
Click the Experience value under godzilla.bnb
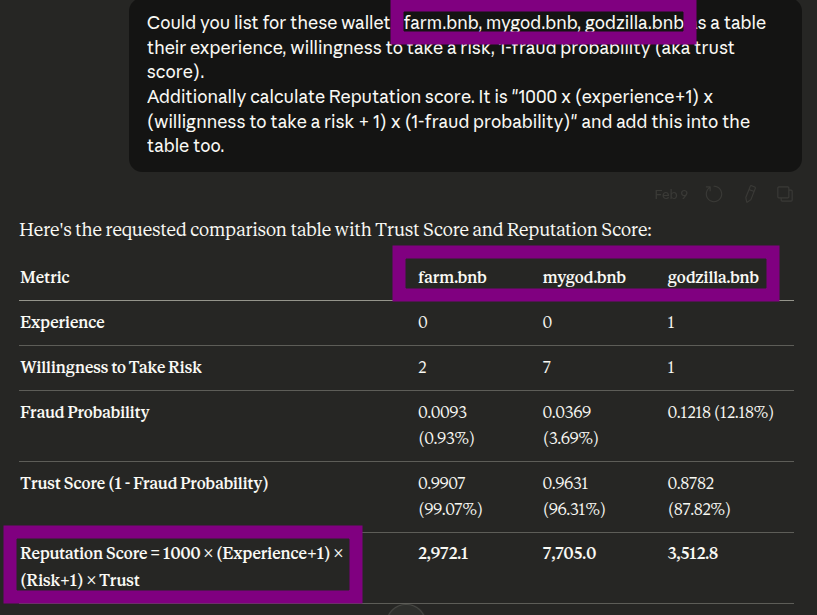(x=671, y=323)
